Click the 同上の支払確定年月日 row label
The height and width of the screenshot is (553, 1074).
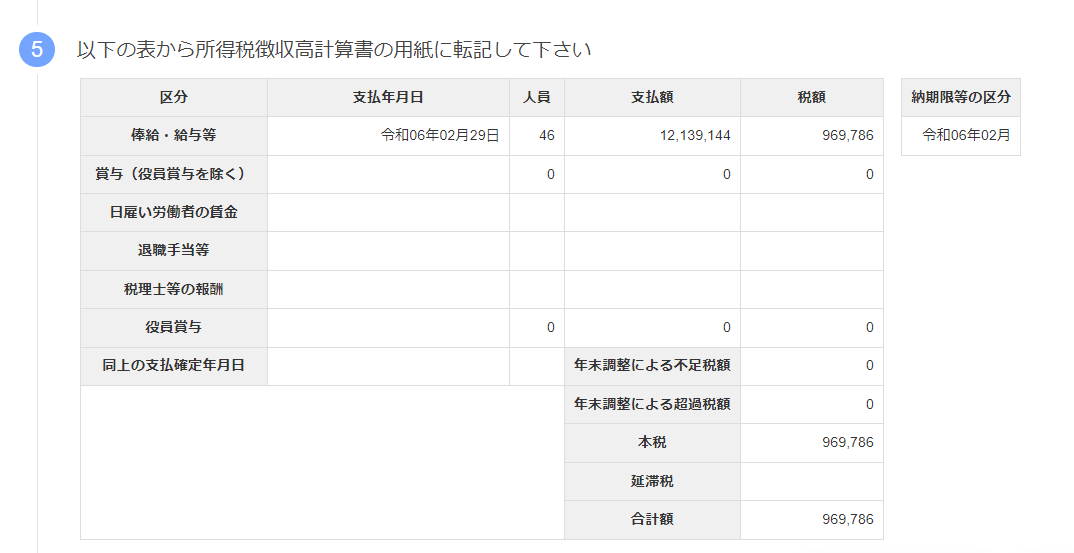pos(174,366)
